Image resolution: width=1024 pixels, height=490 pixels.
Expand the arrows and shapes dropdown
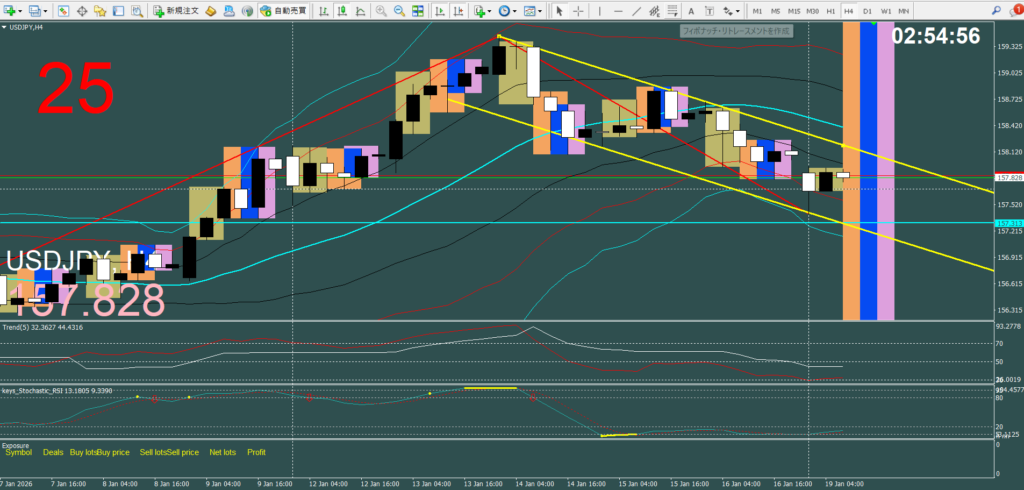[x=740, y=10]
